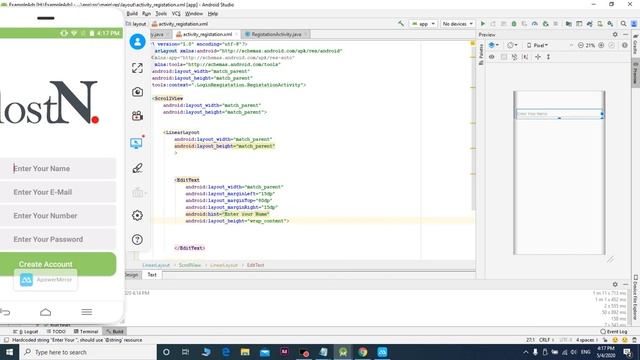Open the project structure folder icon in toolbar
This screenshot has height=360, width=640.
pyautogui.click(x=569, y=24)
